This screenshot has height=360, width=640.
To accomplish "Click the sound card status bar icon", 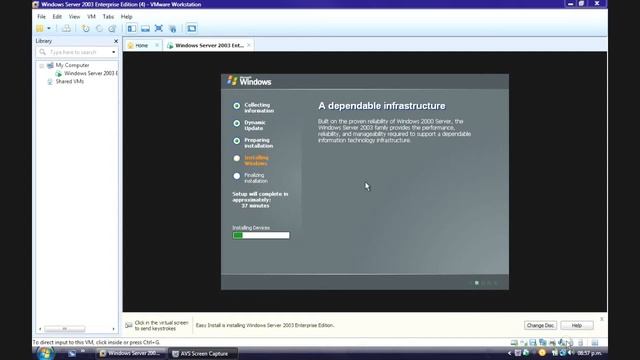I will (x=562, y=342).
